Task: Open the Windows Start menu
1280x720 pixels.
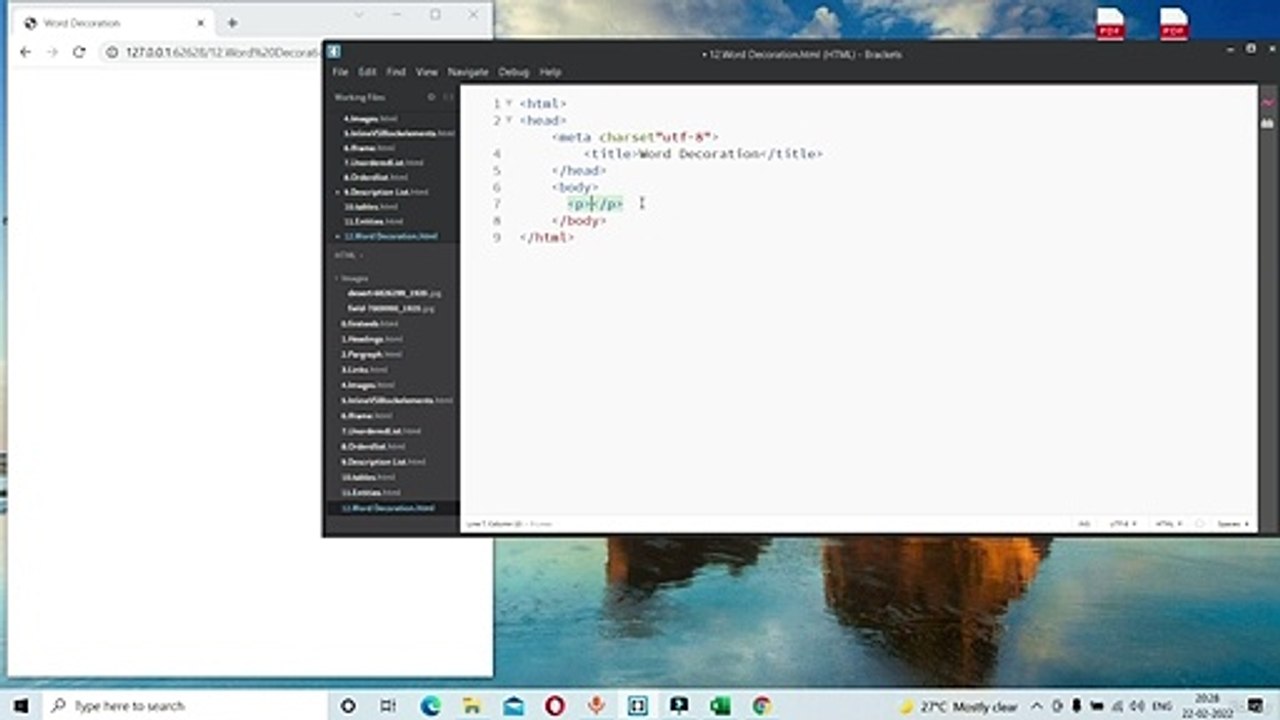Action: (x=20, y=706)
